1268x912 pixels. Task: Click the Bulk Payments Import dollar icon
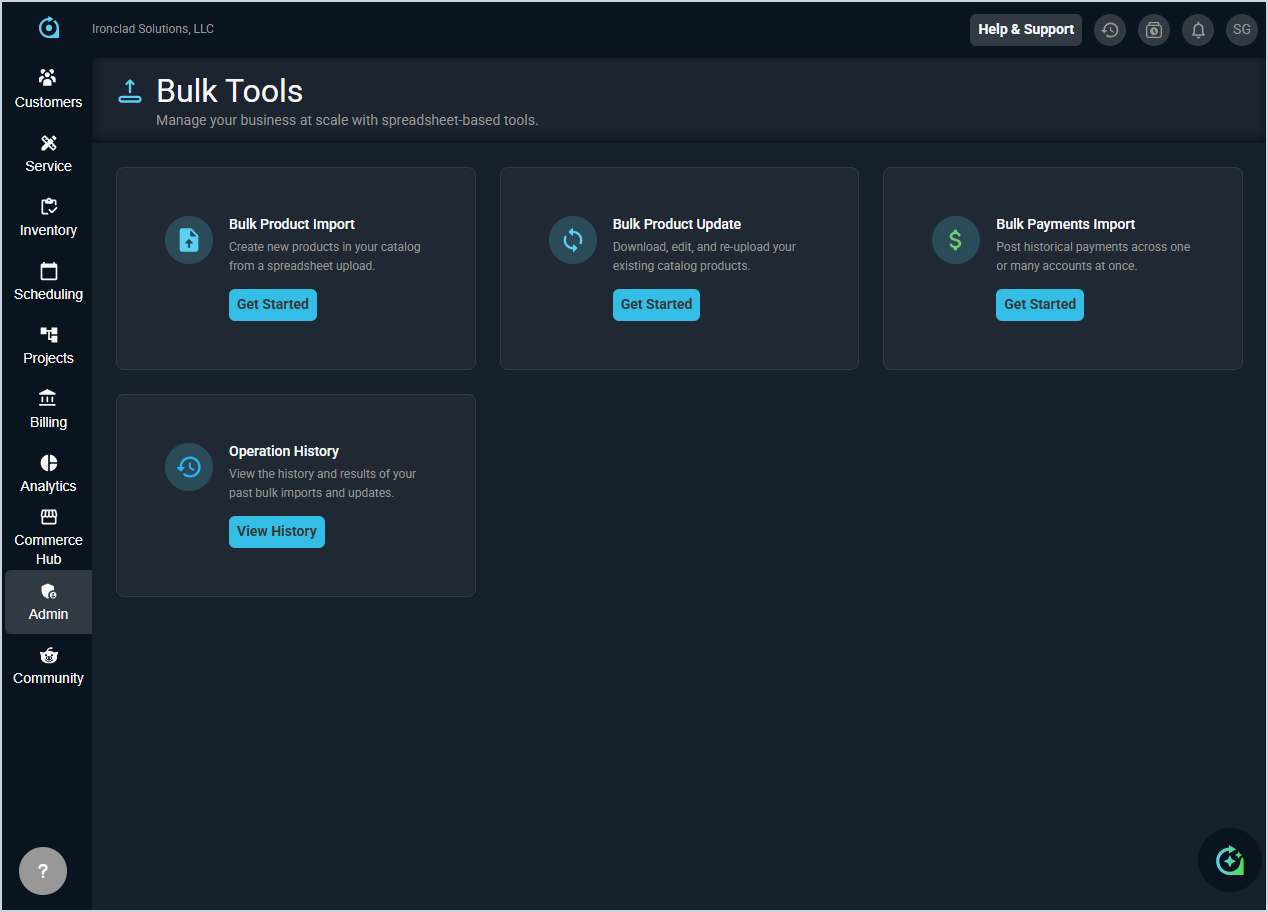coord(955,240)
